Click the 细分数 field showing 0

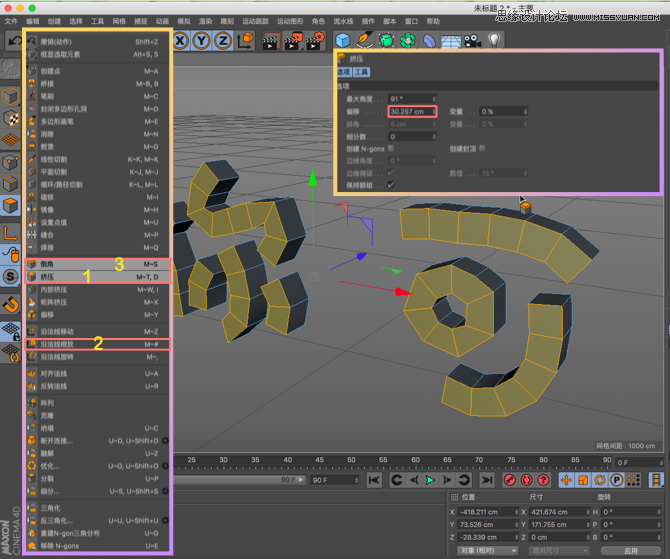click(x=412, y=137)
